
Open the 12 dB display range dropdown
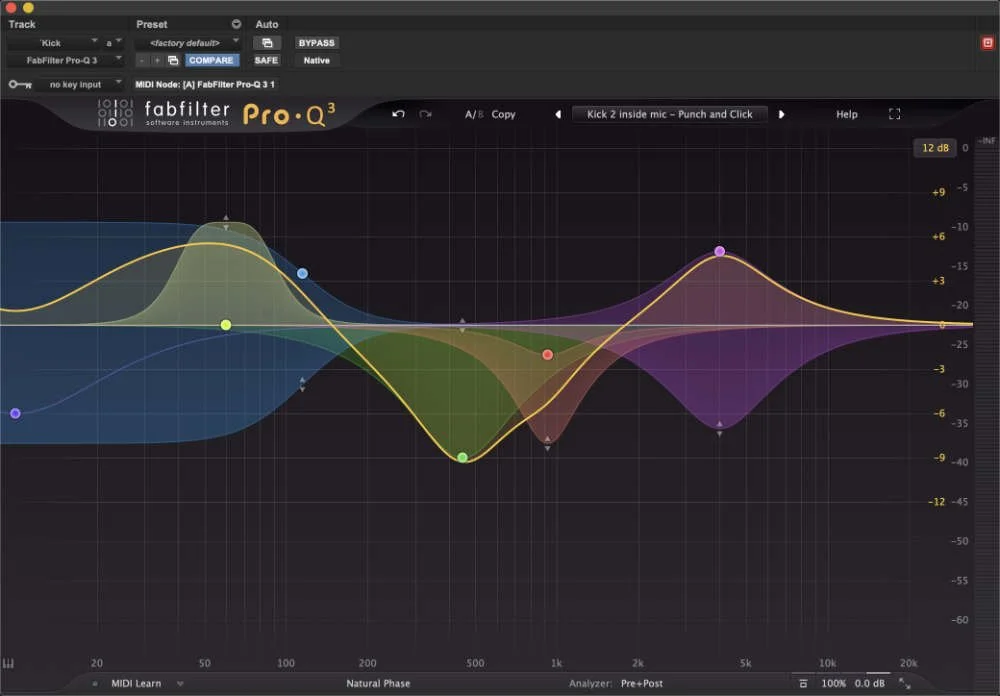pos(935,147)
